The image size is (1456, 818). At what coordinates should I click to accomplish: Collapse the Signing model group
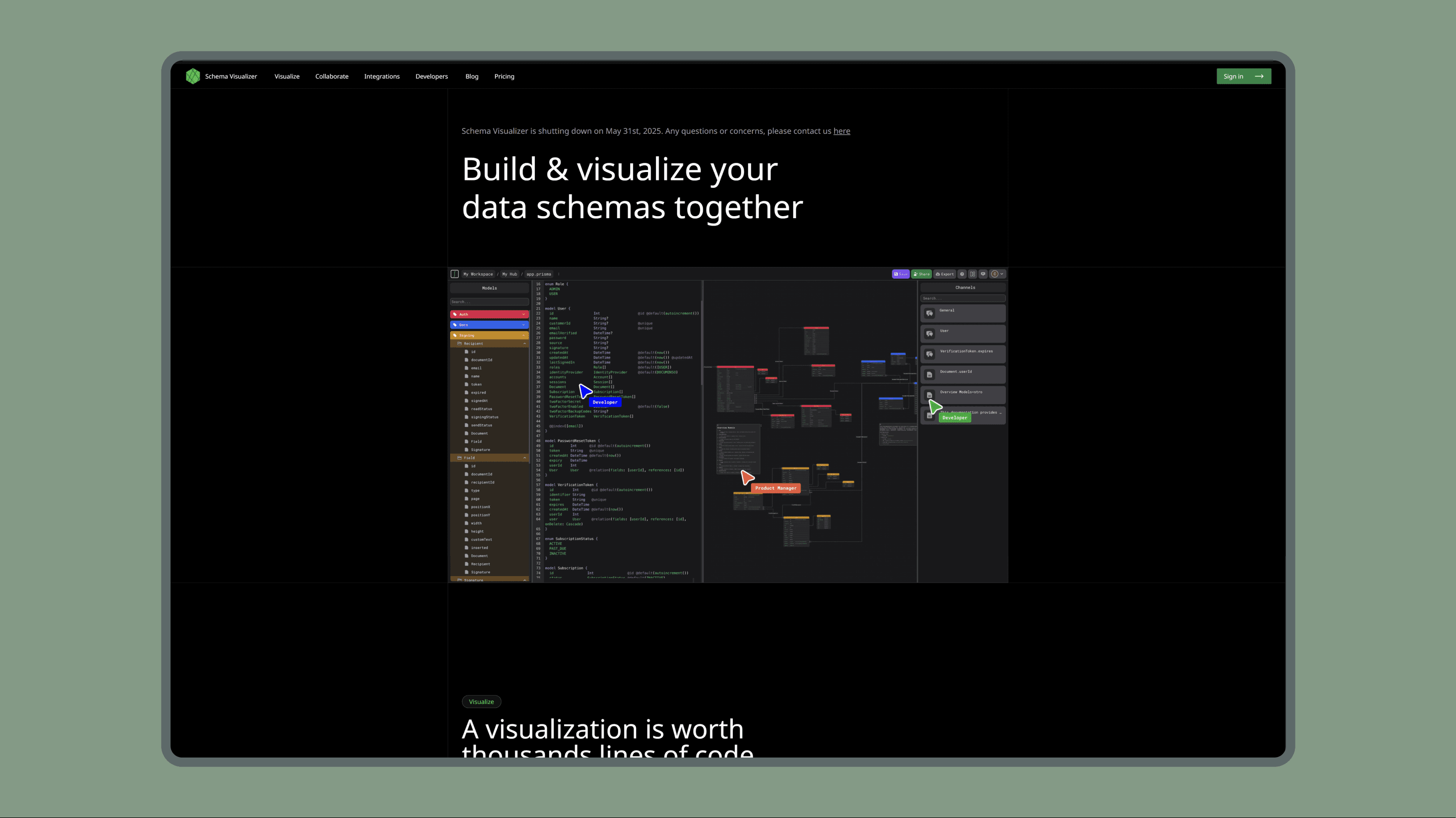point(524,335)
